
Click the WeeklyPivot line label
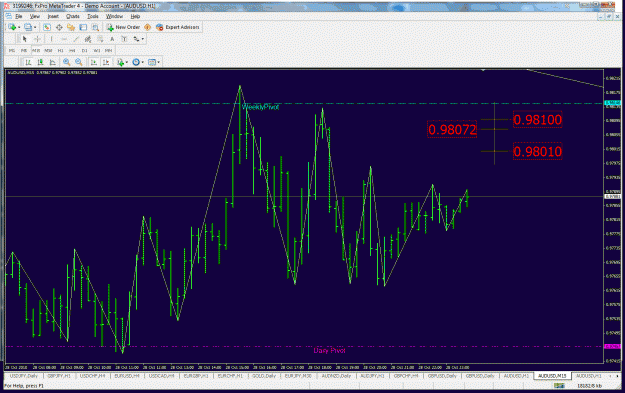pos(260,107)
